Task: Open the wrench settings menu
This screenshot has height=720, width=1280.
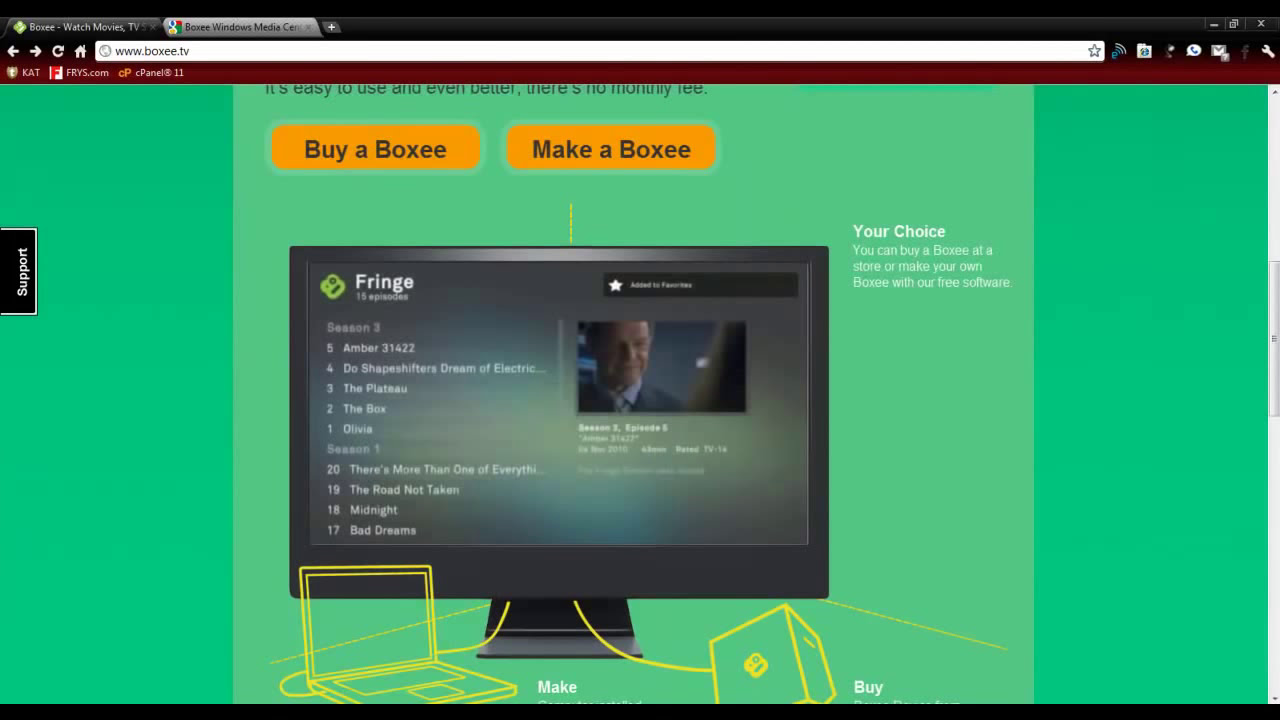Action: (x=1268, y=51)
